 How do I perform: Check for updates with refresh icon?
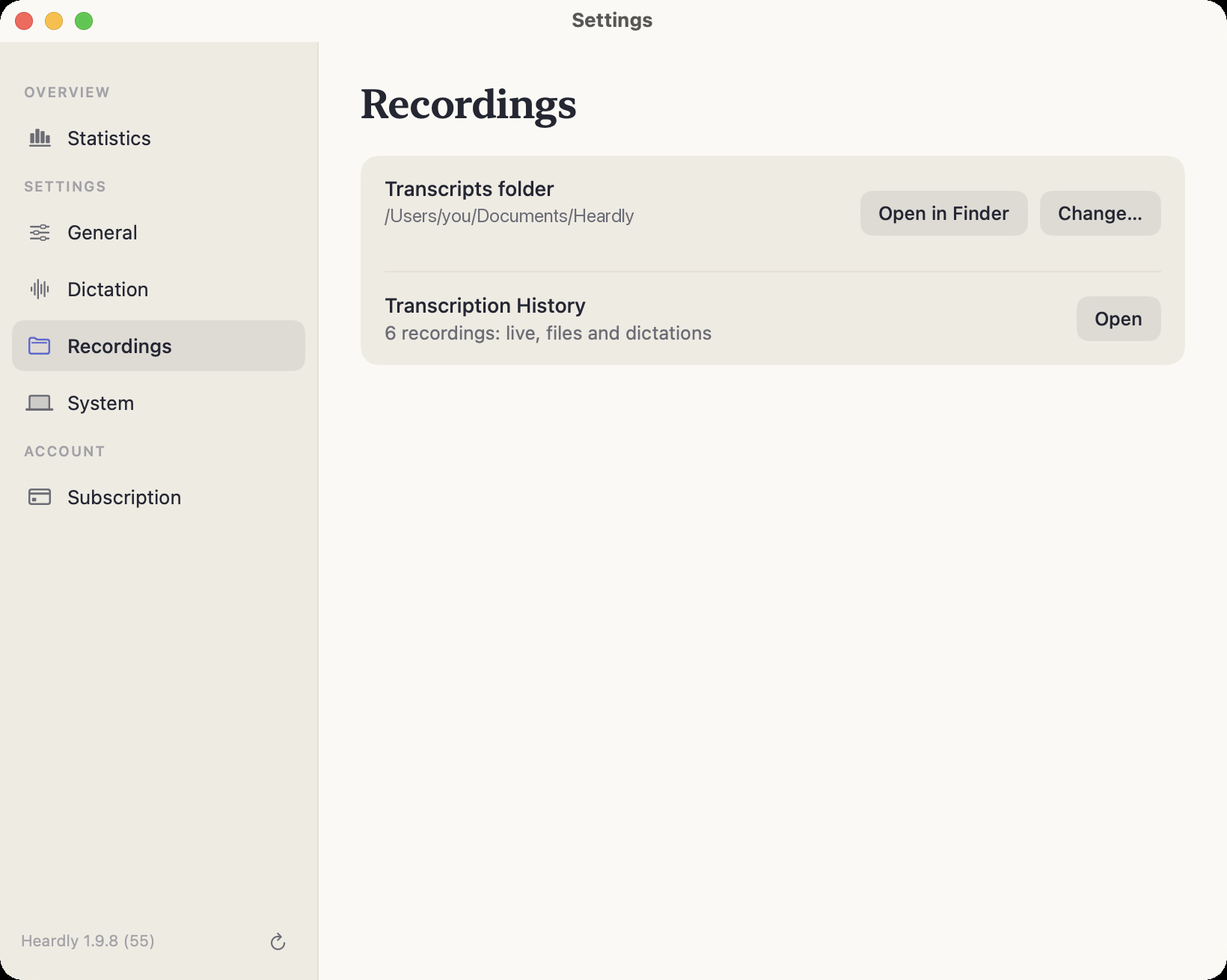(278, 941)
